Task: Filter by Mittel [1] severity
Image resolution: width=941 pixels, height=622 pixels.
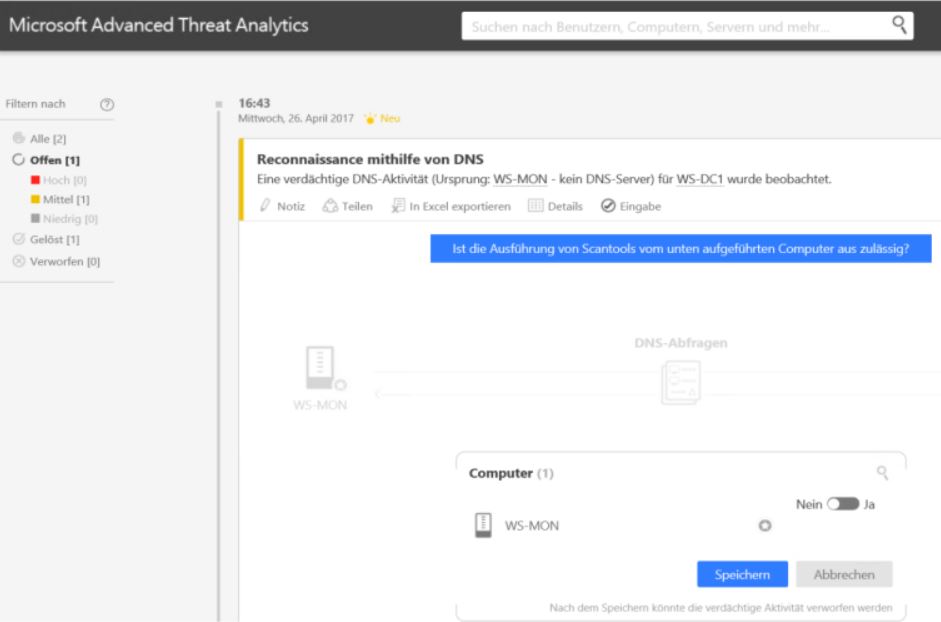Action: tap(60, 199)
